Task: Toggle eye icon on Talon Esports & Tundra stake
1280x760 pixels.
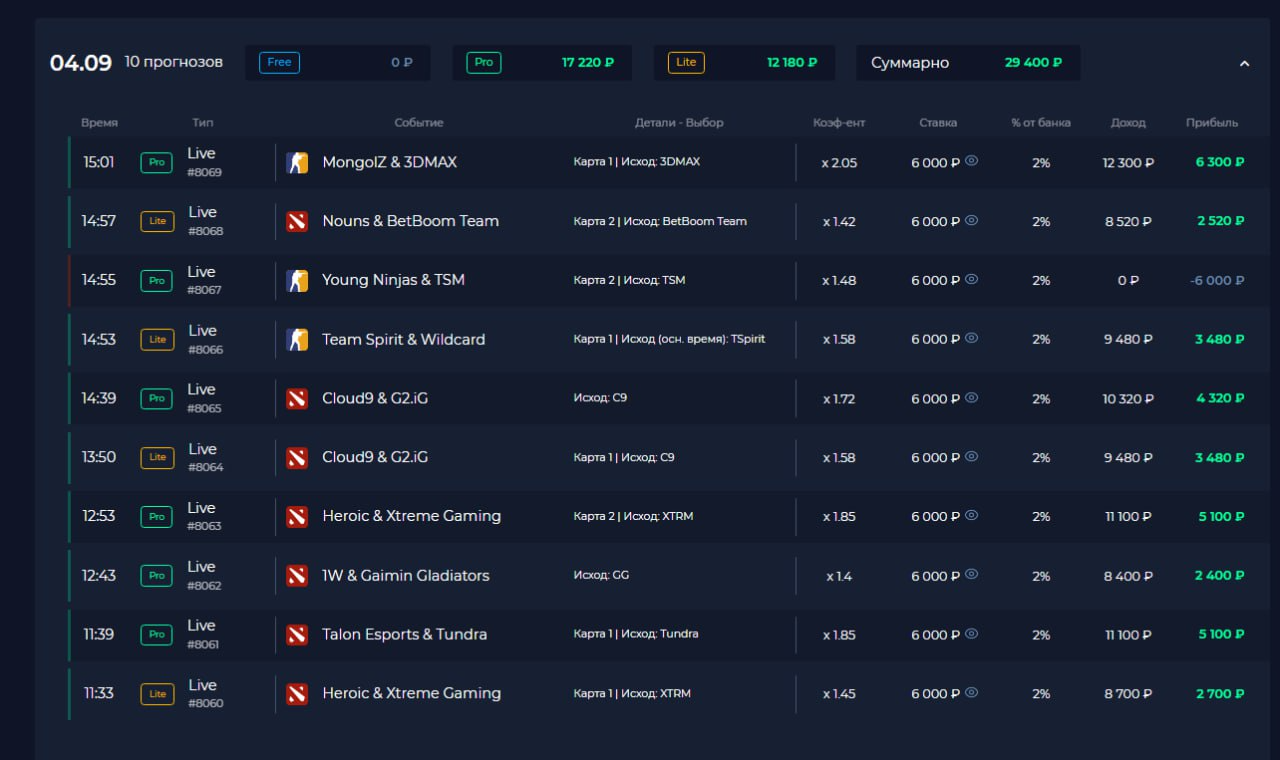Action: tap(971, 633)
